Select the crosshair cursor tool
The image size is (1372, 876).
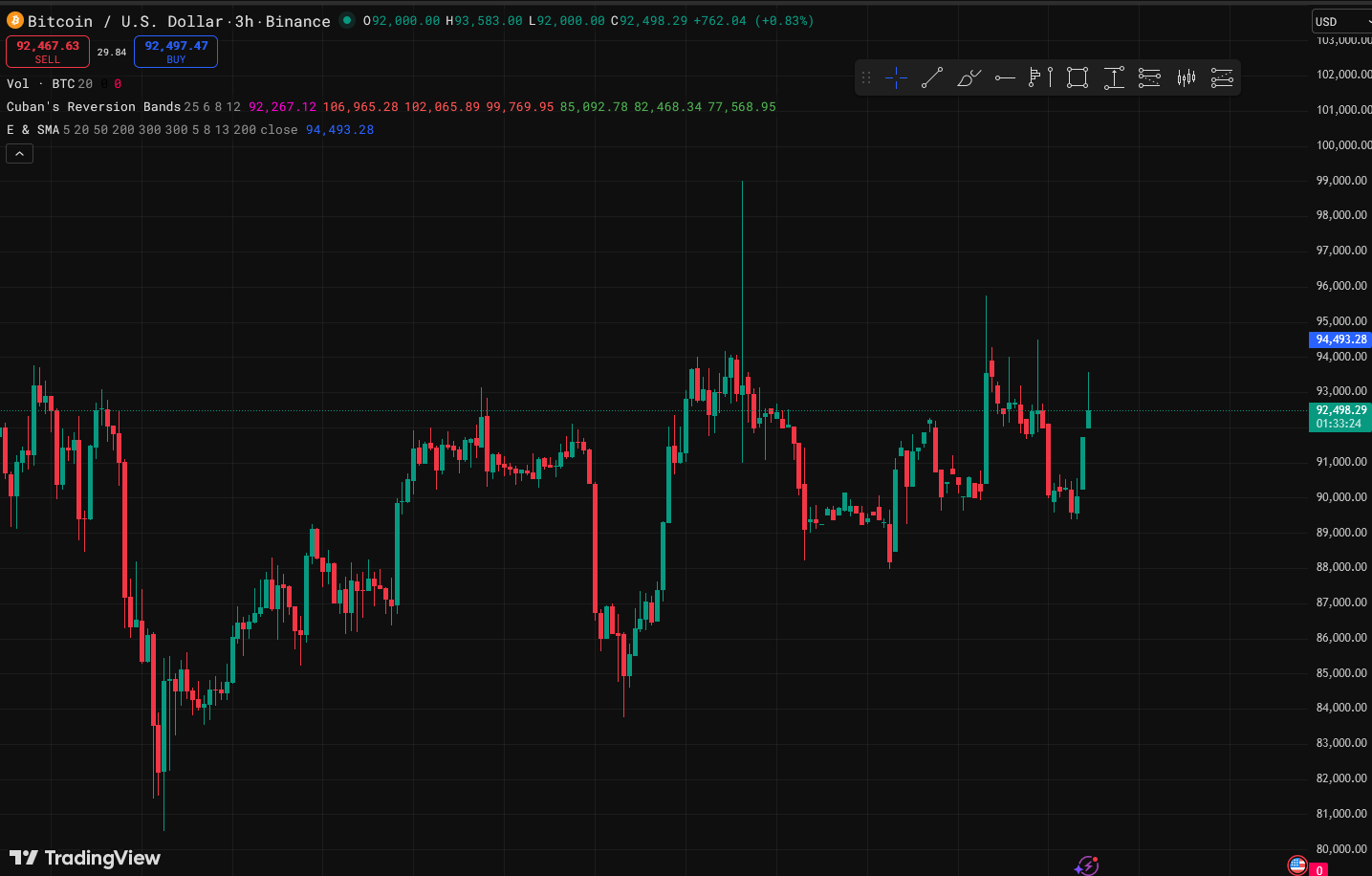(896, 78)
